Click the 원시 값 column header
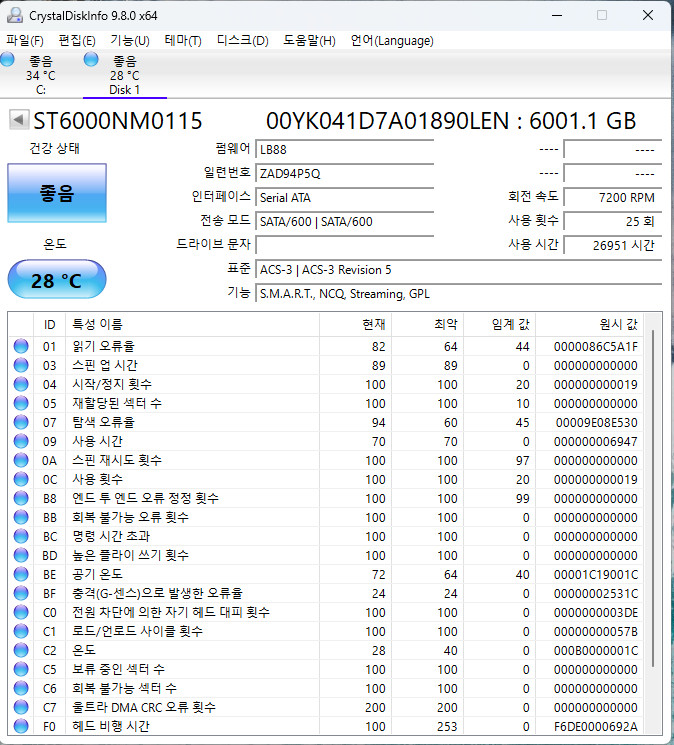This screenshot has width=674, height=745. pyautogui.click(x=589, y=325)
